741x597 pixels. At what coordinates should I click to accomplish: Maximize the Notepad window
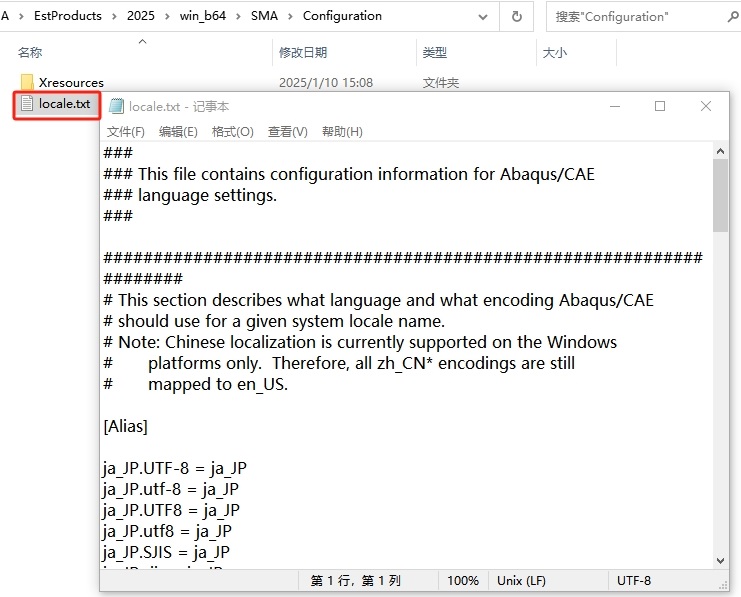(660, 106)
